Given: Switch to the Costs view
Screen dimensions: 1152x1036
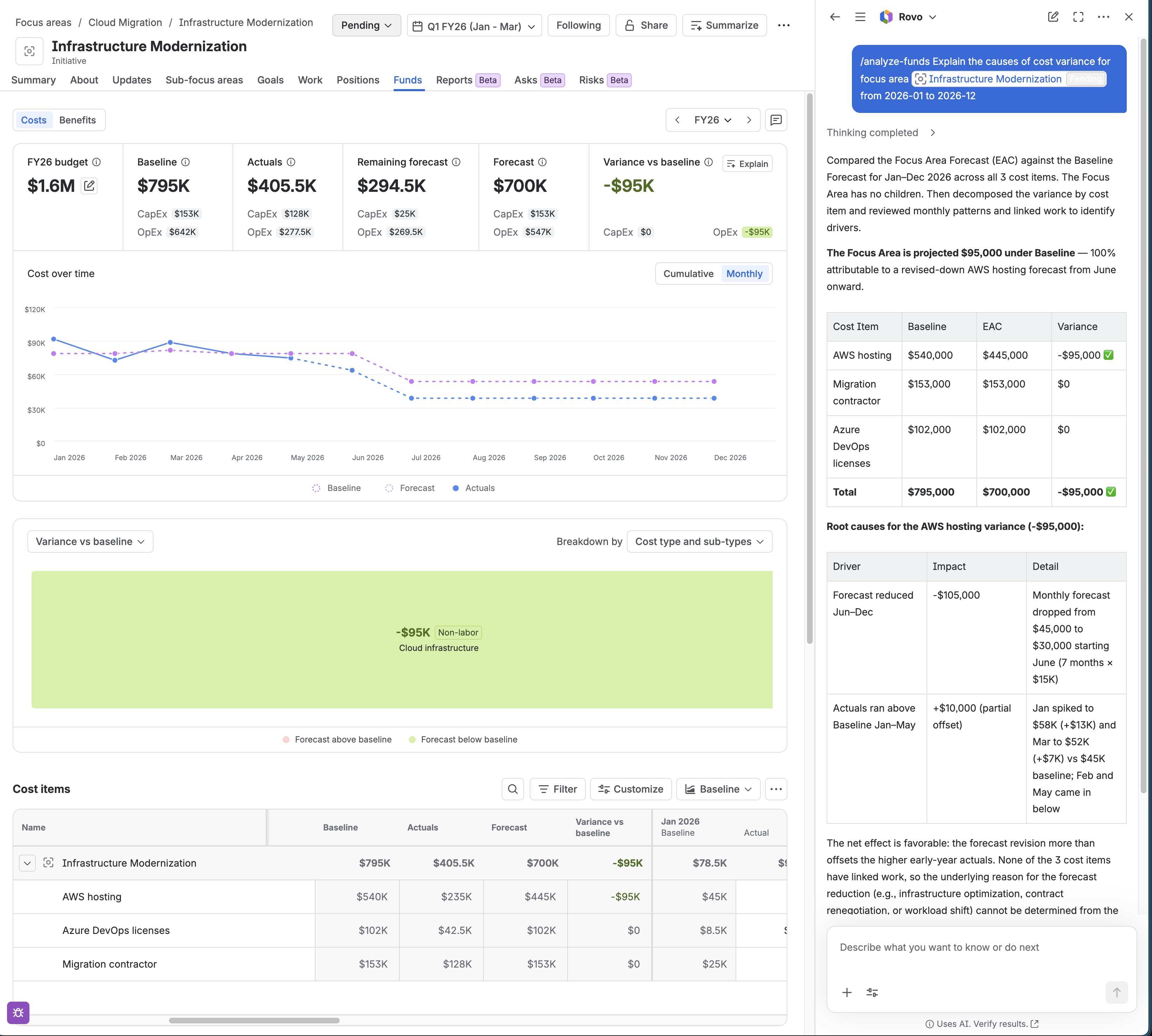Looking at the screenshot, I should point(34,120).
